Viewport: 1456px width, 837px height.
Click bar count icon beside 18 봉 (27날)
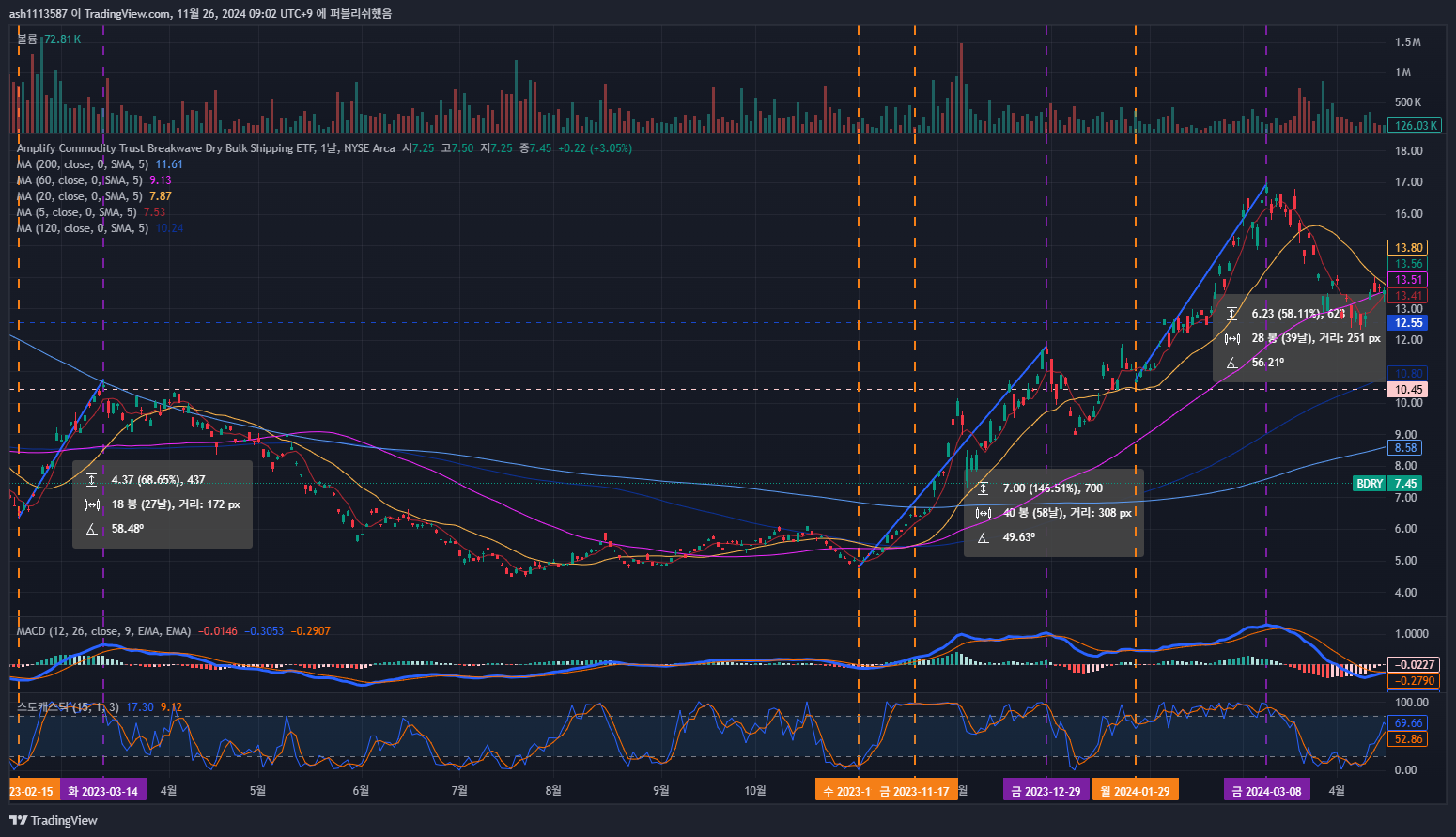(92, 504)
